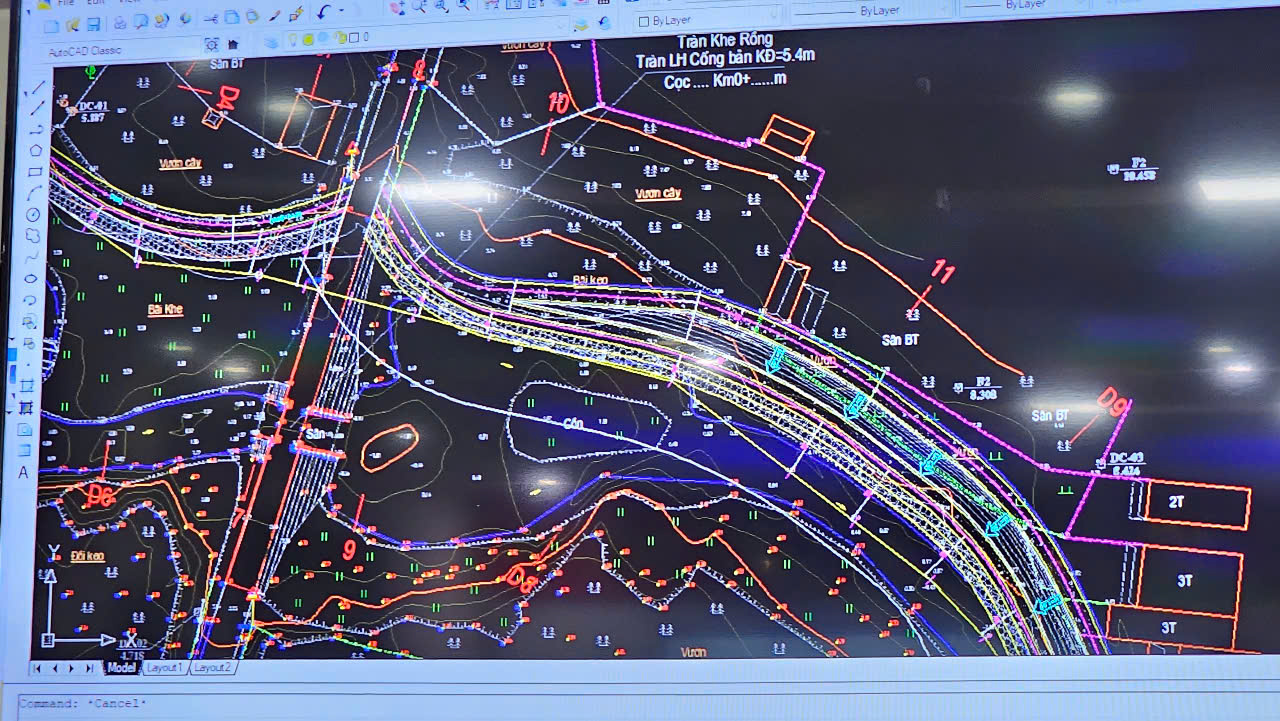Open the AutoCAD Classic workspace dropdown
This screenshot has width=1280, height=721.
click(x=122, y=50)
